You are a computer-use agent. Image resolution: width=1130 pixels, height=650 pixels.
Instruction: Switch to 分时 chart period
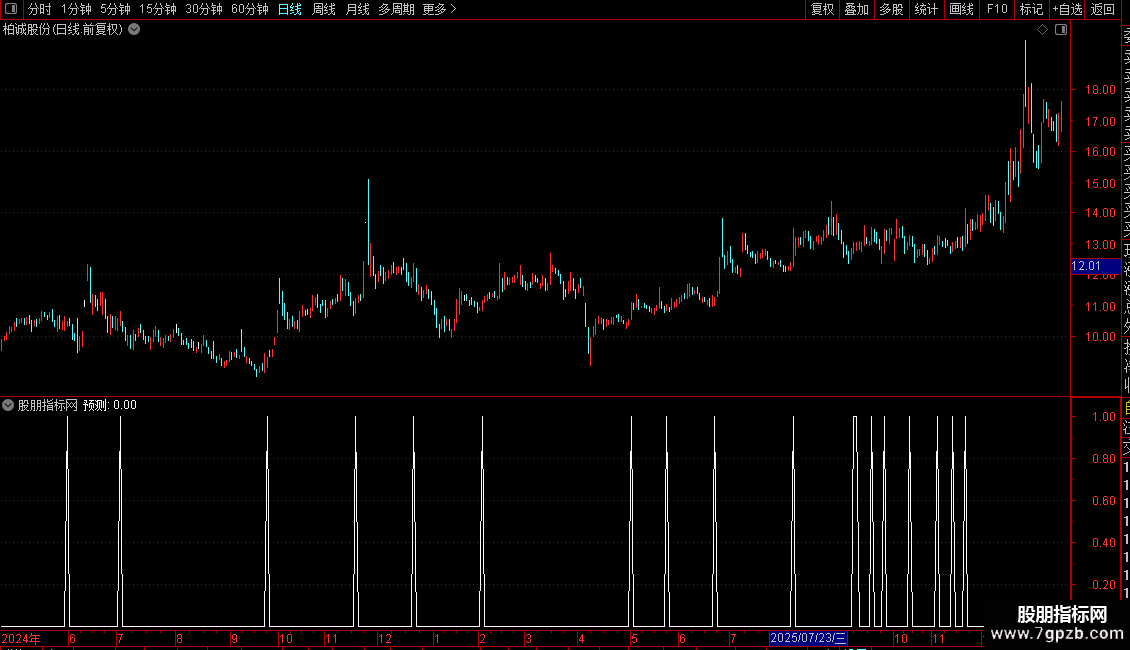click(40, 9)
